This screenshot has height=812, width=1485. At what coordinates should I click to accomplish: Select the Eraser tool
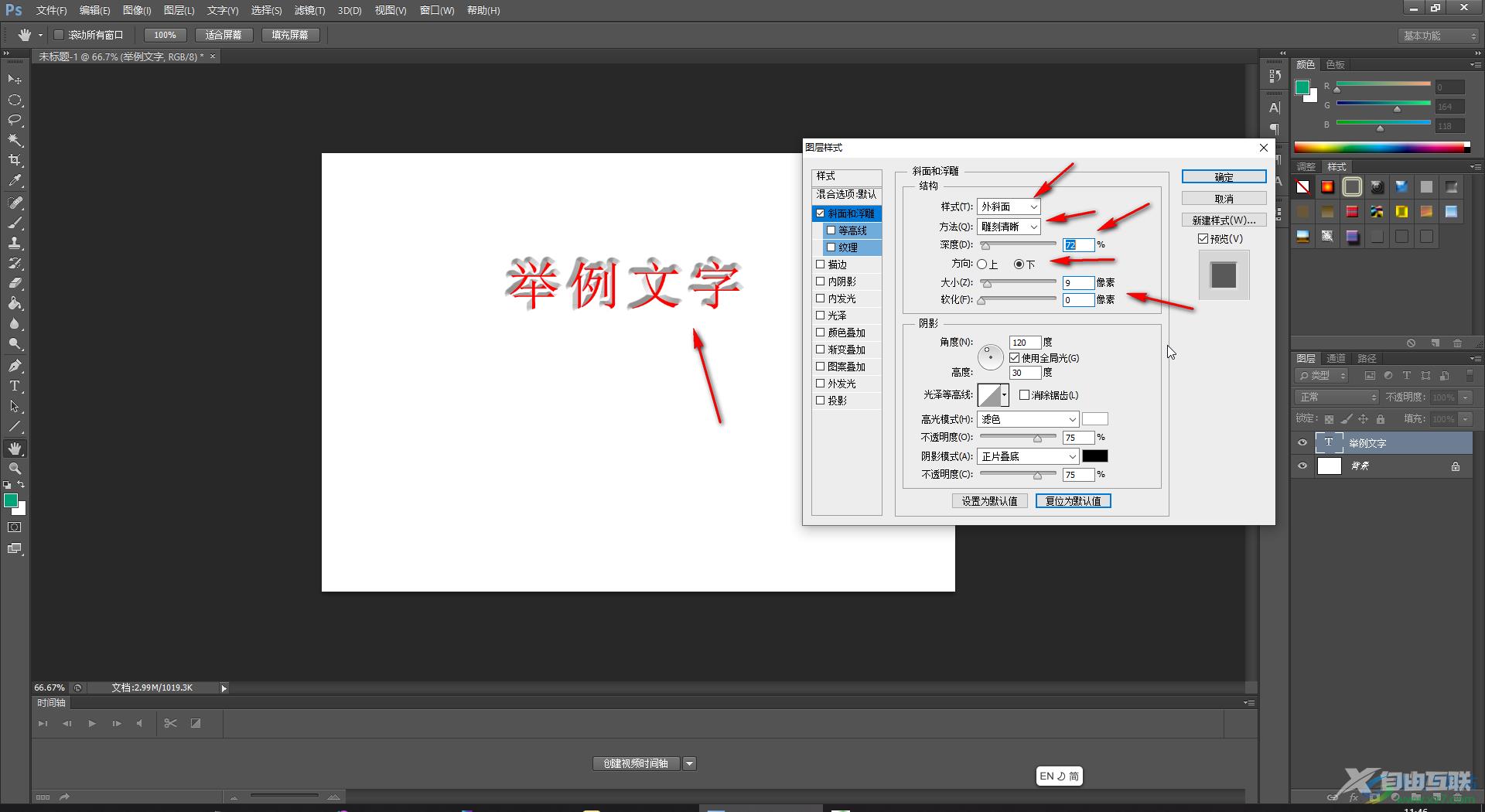click(x=15, y=283)
